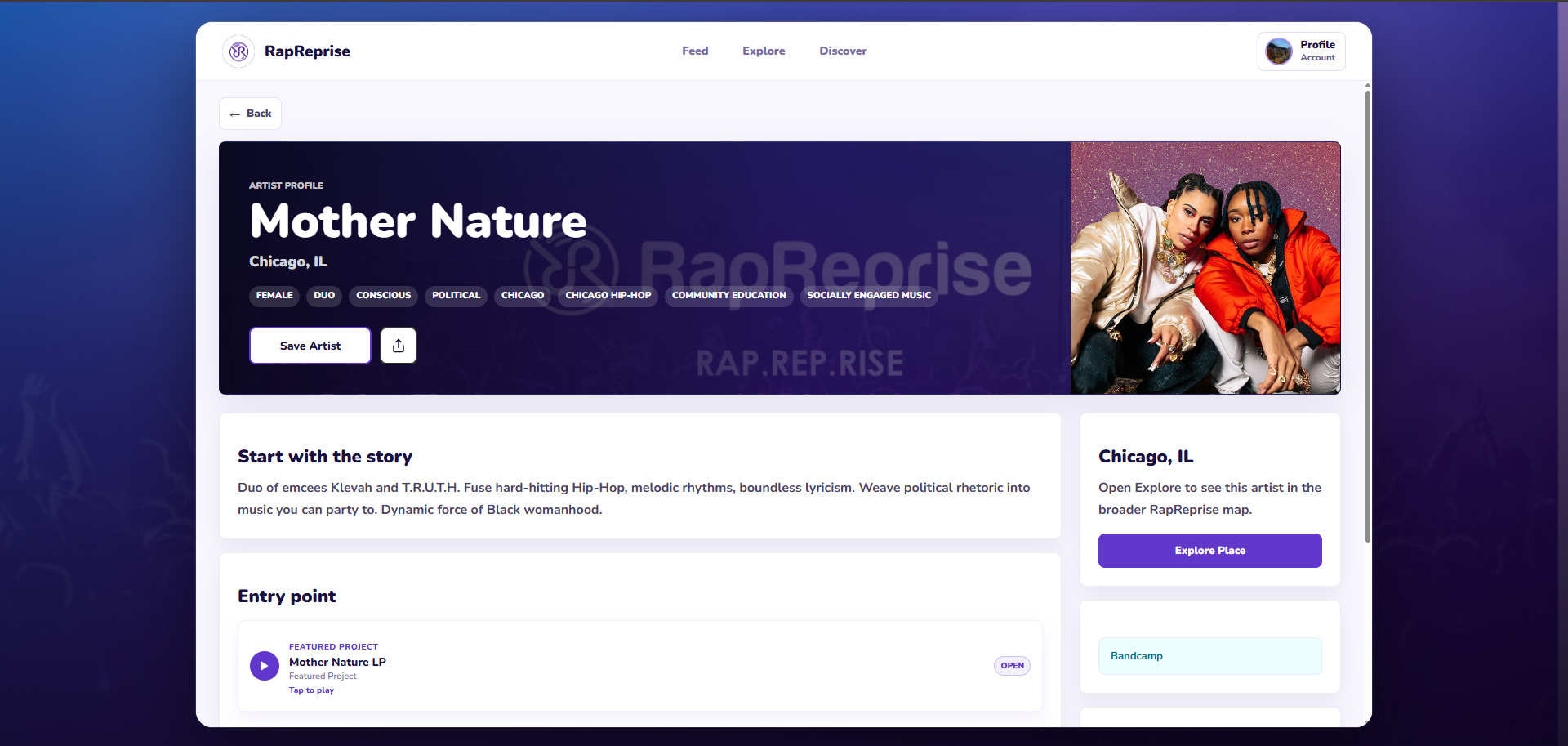The image size is (1568, 746).
Task: Play the Mother Nature LP featured project
Action: click(x=264, y=666)
